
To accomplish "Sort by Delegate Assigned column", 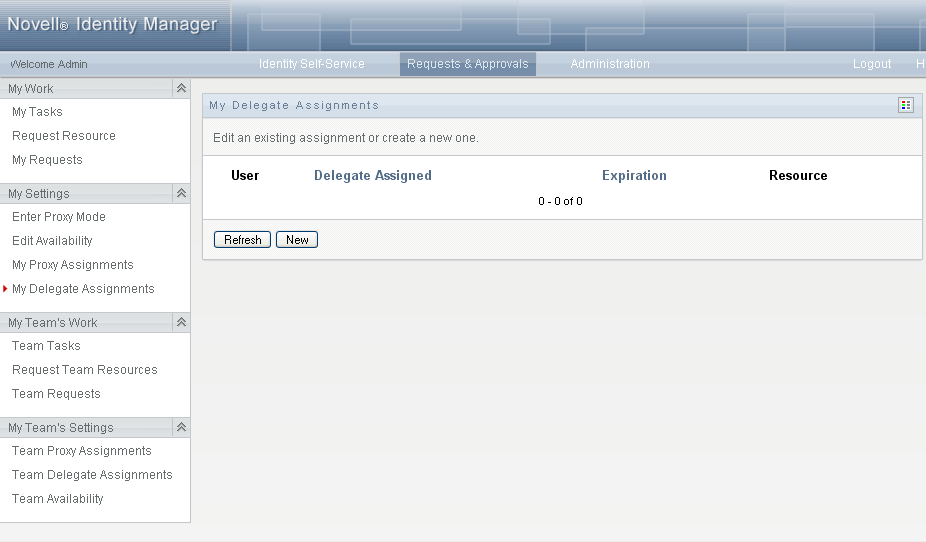I will (x=373, y=175).
